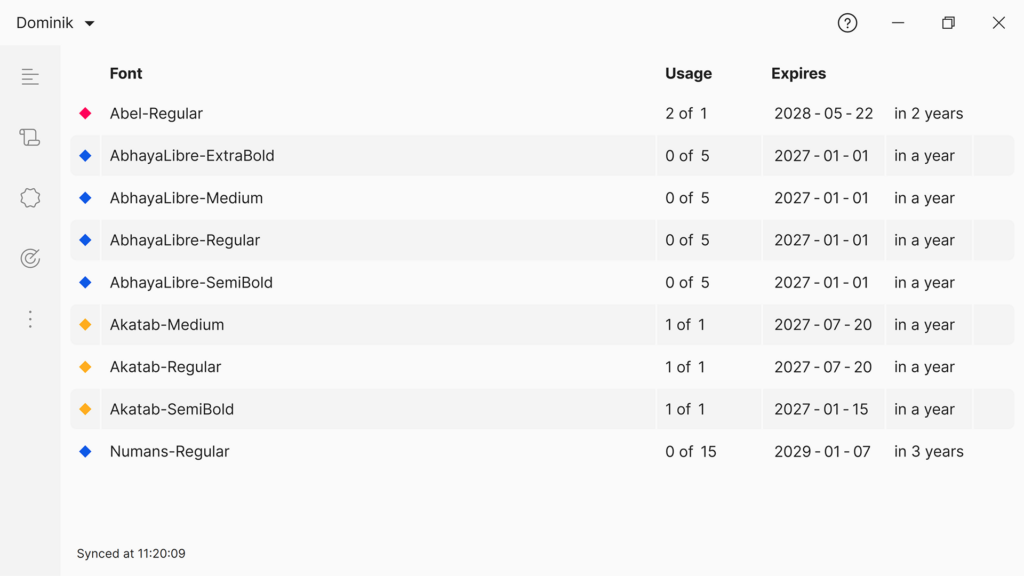Open the vertical three-dots more menu

tap(30, 319)
